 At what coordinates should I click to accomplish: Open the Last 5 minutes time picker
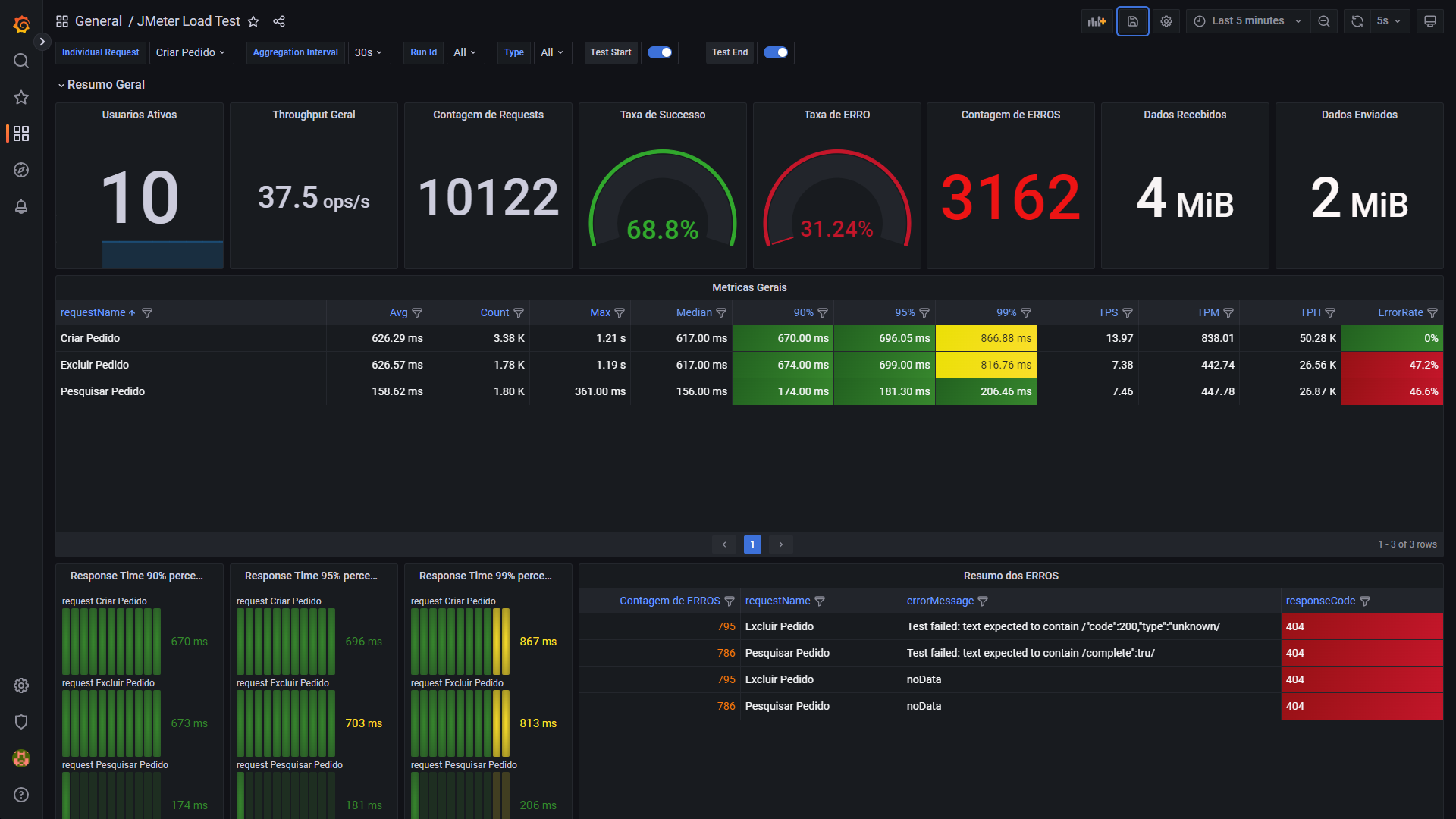[x=1248, y=21]
